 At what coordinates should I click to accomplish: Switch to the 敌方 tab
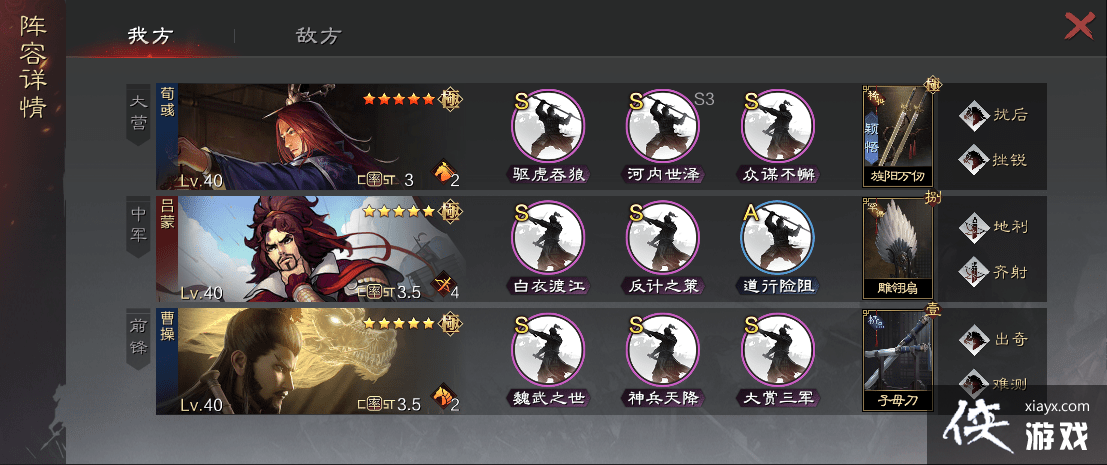(319, 36)
